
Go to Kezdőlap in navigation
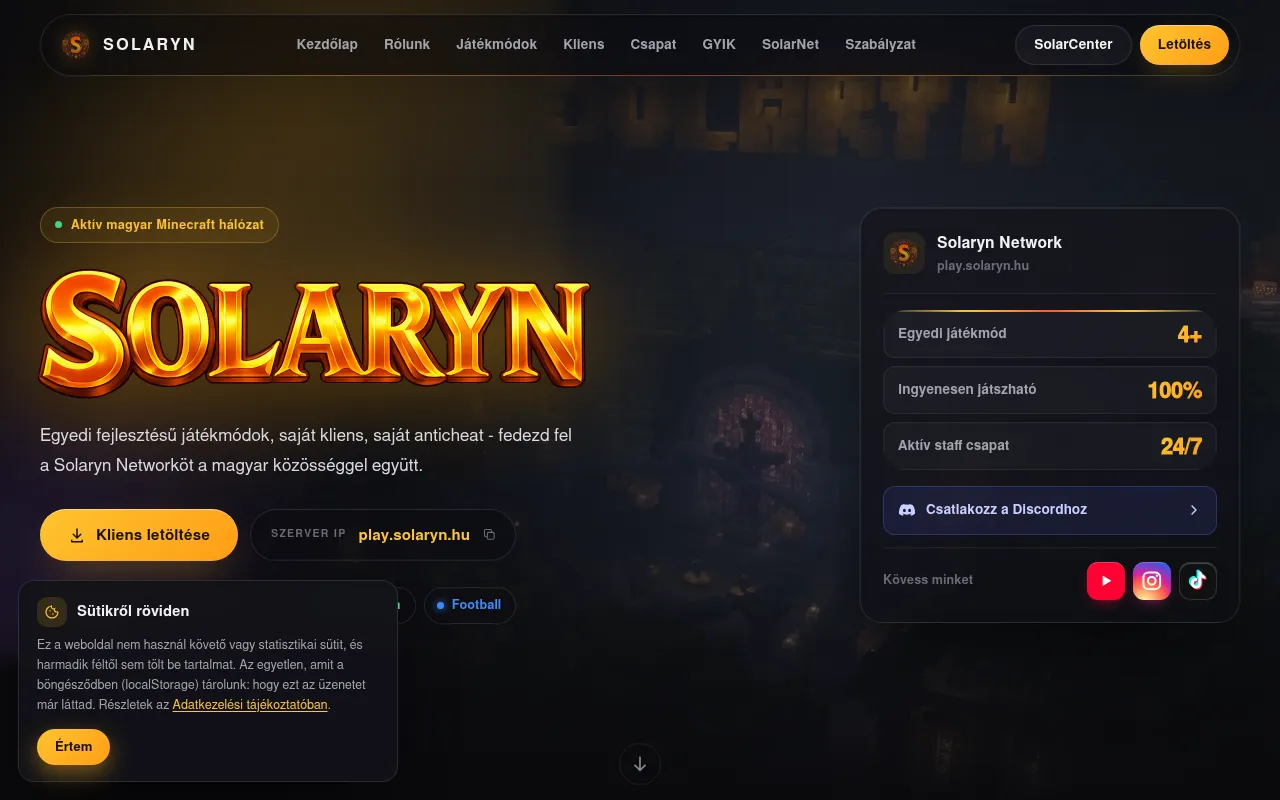coord(327,44)
